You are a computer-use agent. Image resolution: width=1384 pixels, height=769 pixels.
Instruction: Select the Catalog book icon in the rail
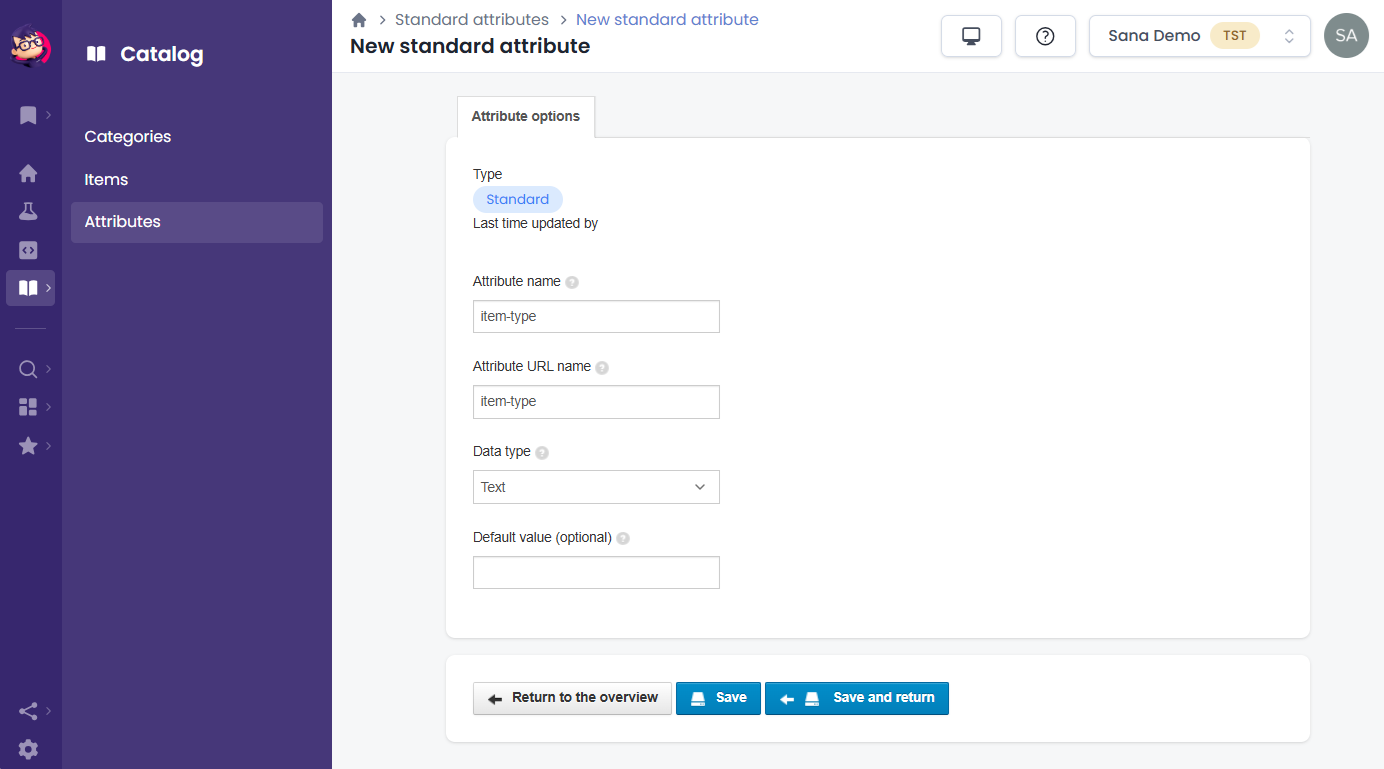click(x=28, y=288)
